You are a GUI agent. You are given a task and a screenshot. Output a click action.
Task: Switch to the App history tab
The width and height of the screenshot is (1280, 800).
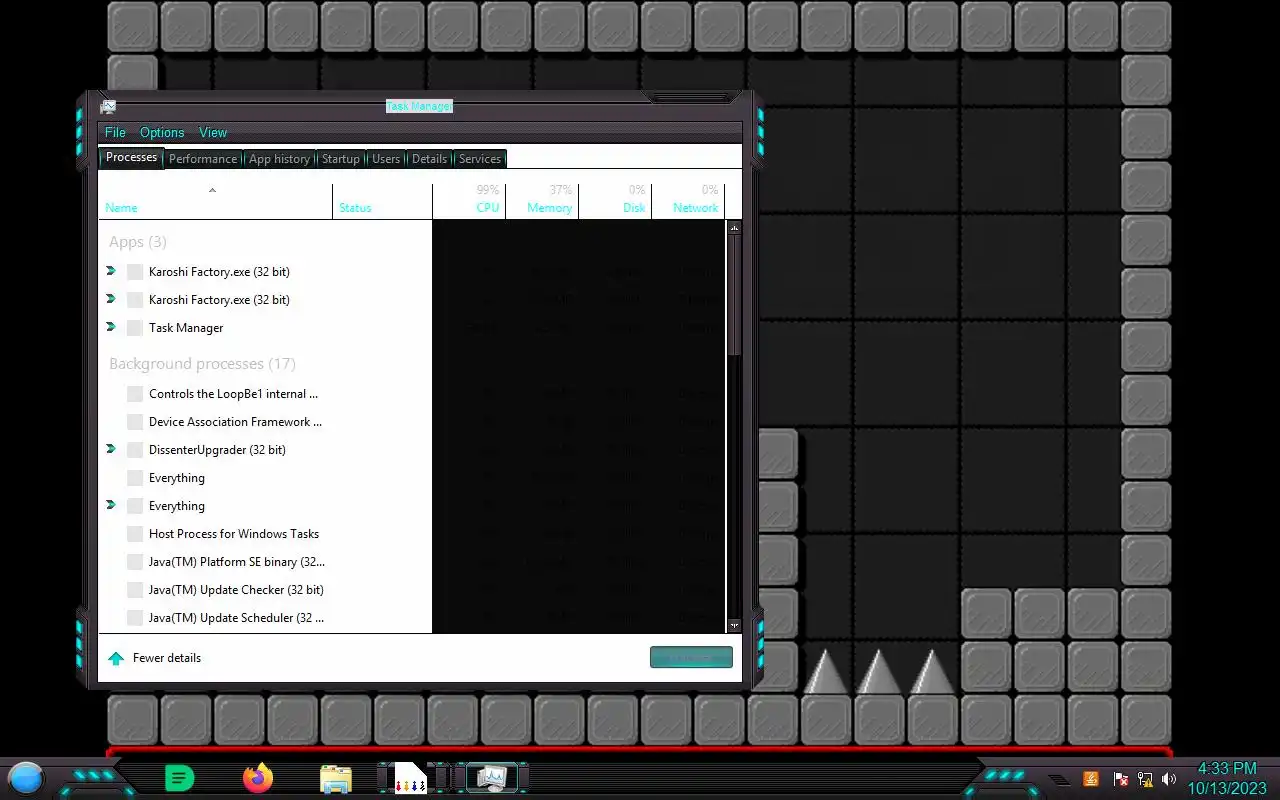click(x=280, y=159)
